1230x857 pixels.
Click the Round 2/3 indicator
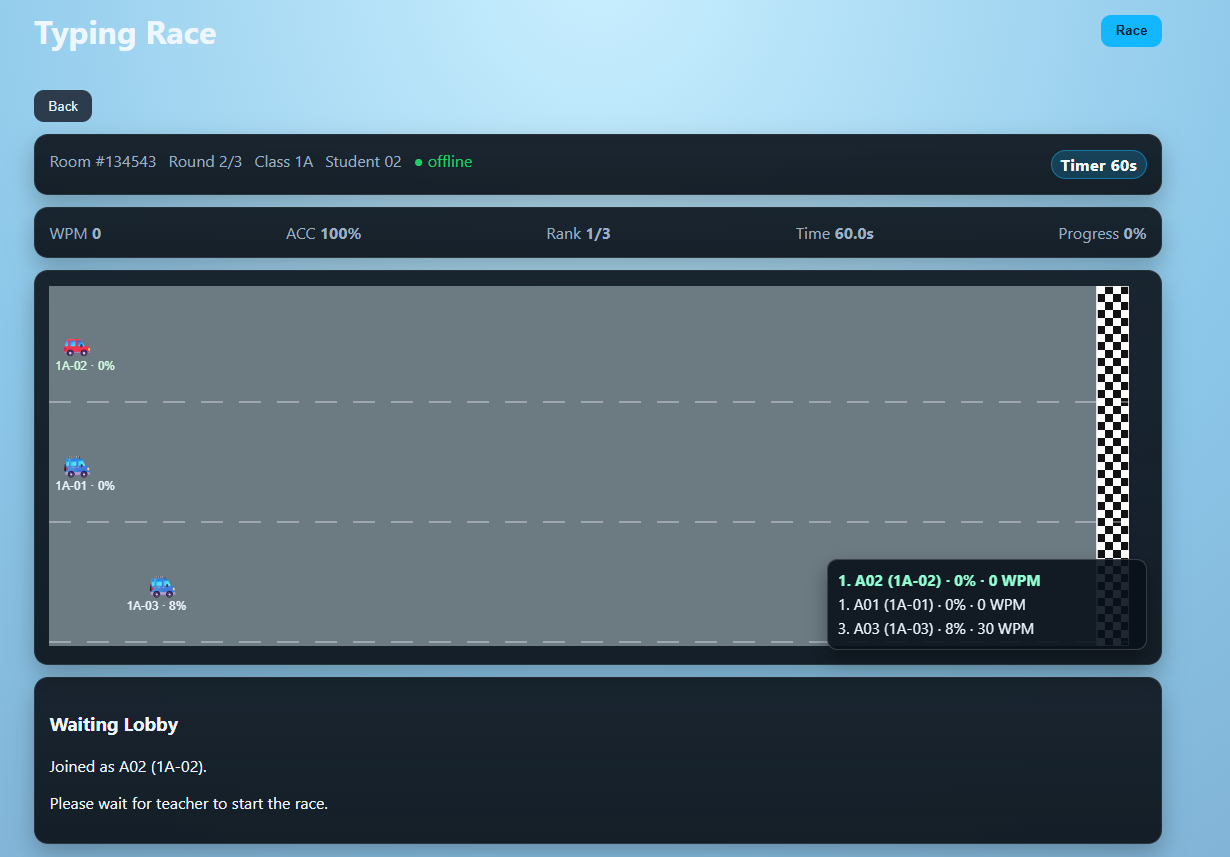[x=205, y=162]
